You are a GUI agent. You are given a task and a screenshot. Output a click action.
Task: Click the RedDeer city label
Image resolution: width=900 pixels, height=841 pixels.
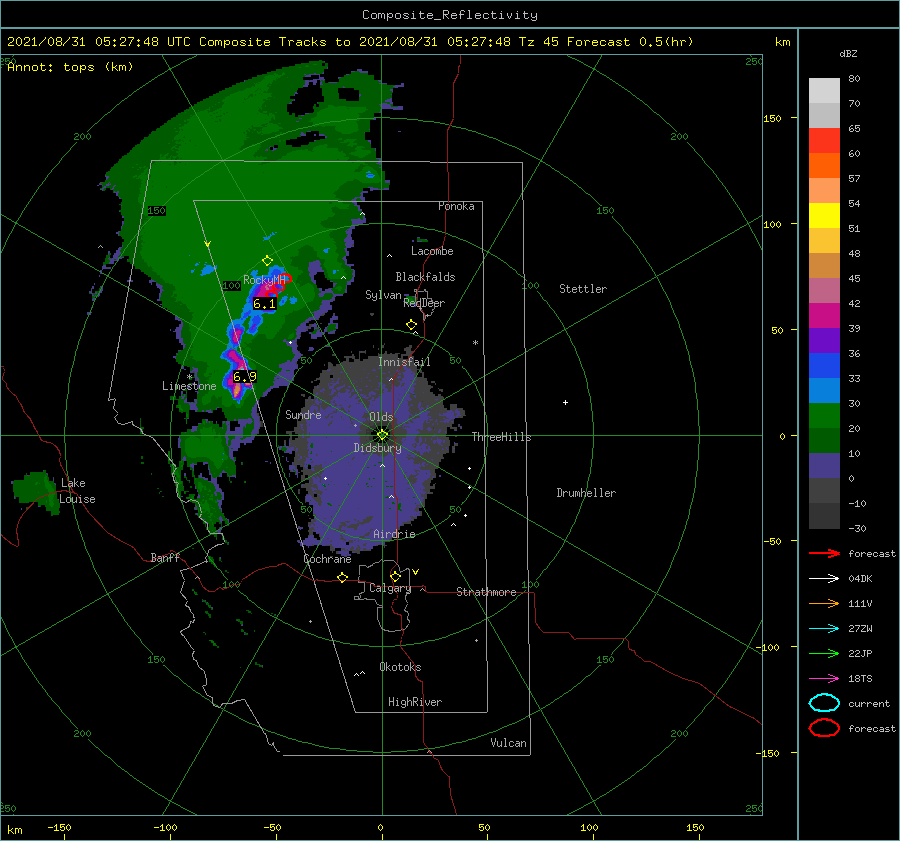(424, 303)
